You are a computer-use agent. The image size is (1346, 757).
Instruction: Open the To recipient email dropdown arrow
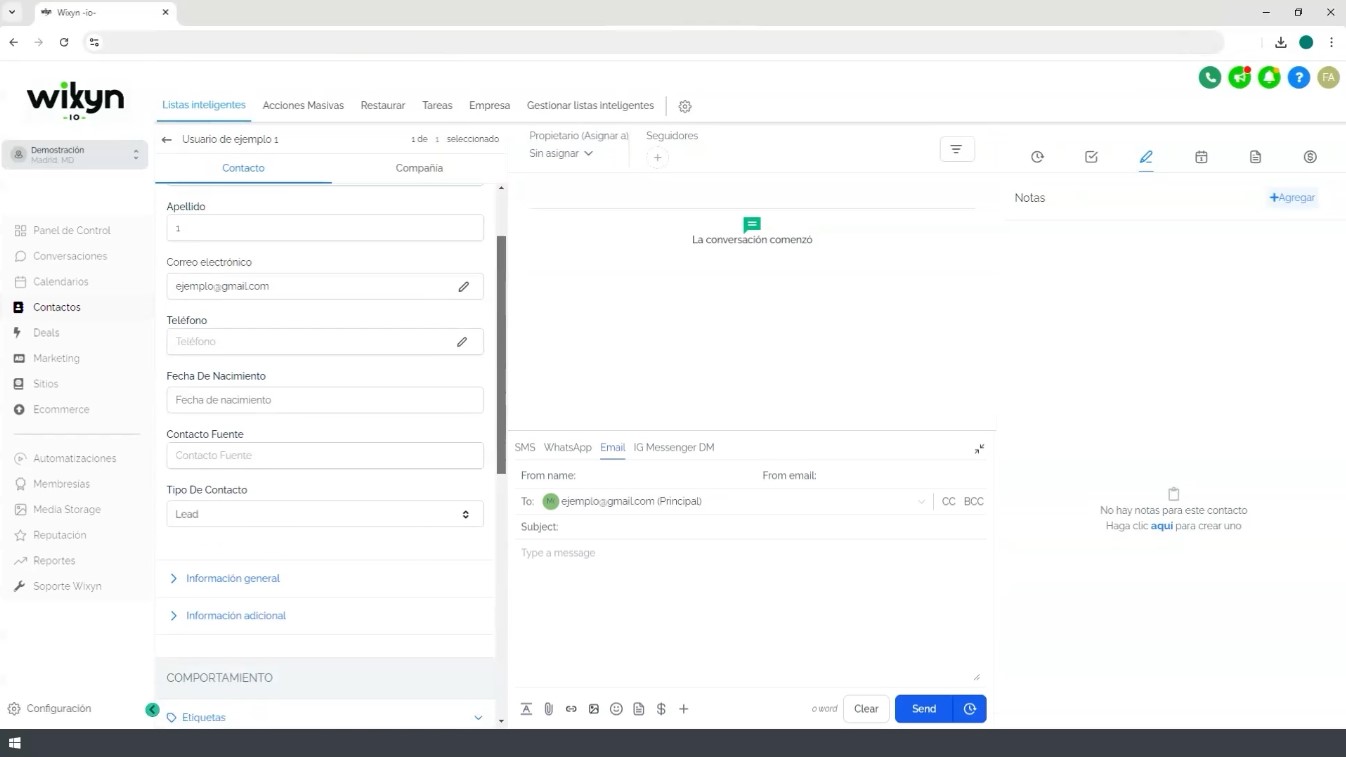coord(921,502)
